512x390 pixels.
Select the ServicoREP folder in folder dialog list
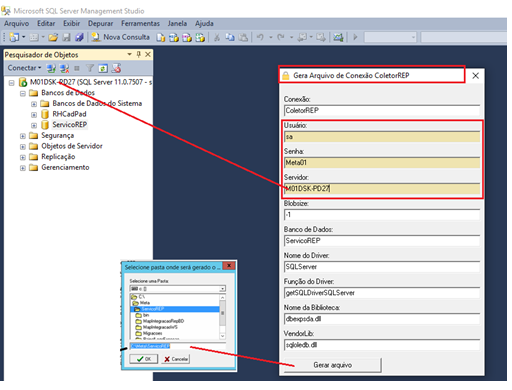pyautogui.click(x=175, y=309)
